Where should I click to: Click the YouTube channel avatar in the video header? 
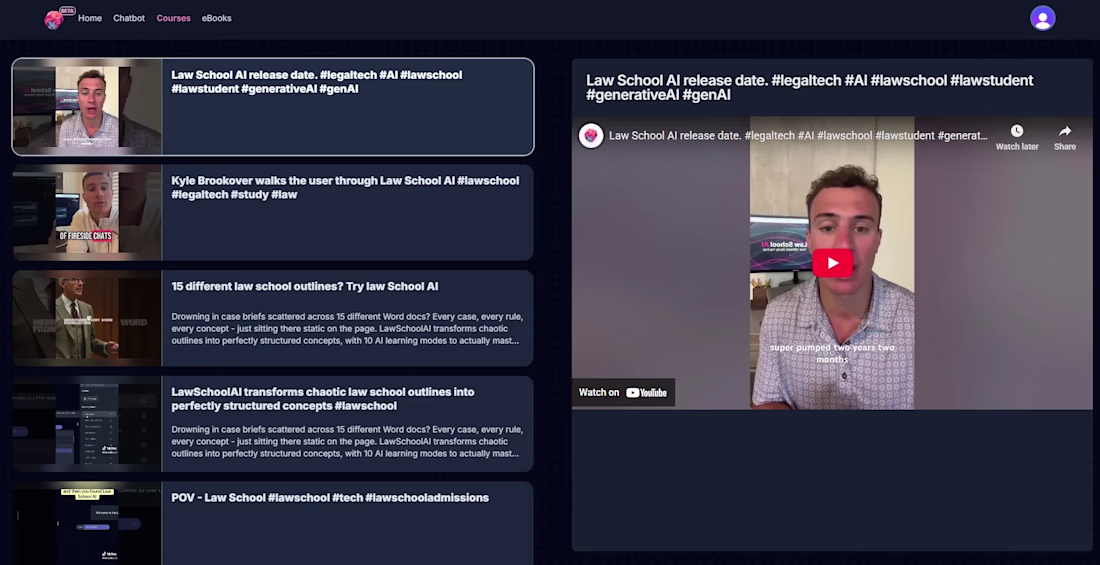click(591, 135)
